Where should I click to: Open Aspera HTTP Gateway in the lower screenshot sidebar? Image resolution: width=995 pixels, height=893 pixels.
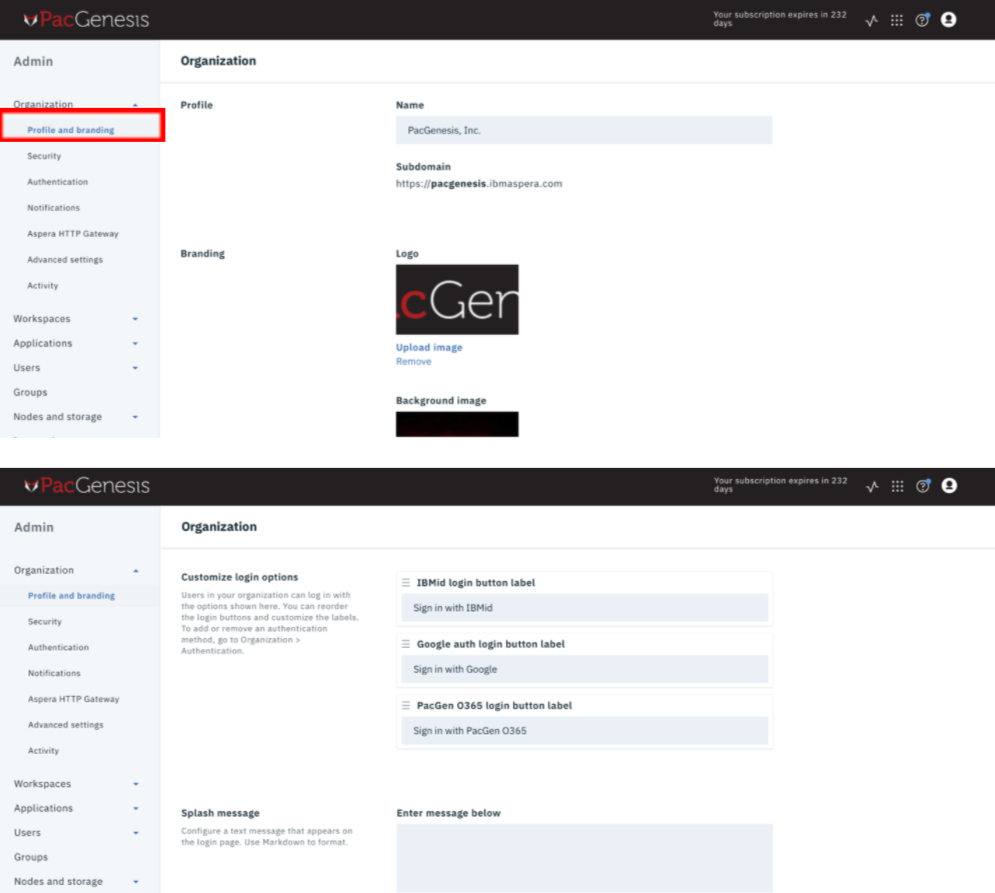73,699
